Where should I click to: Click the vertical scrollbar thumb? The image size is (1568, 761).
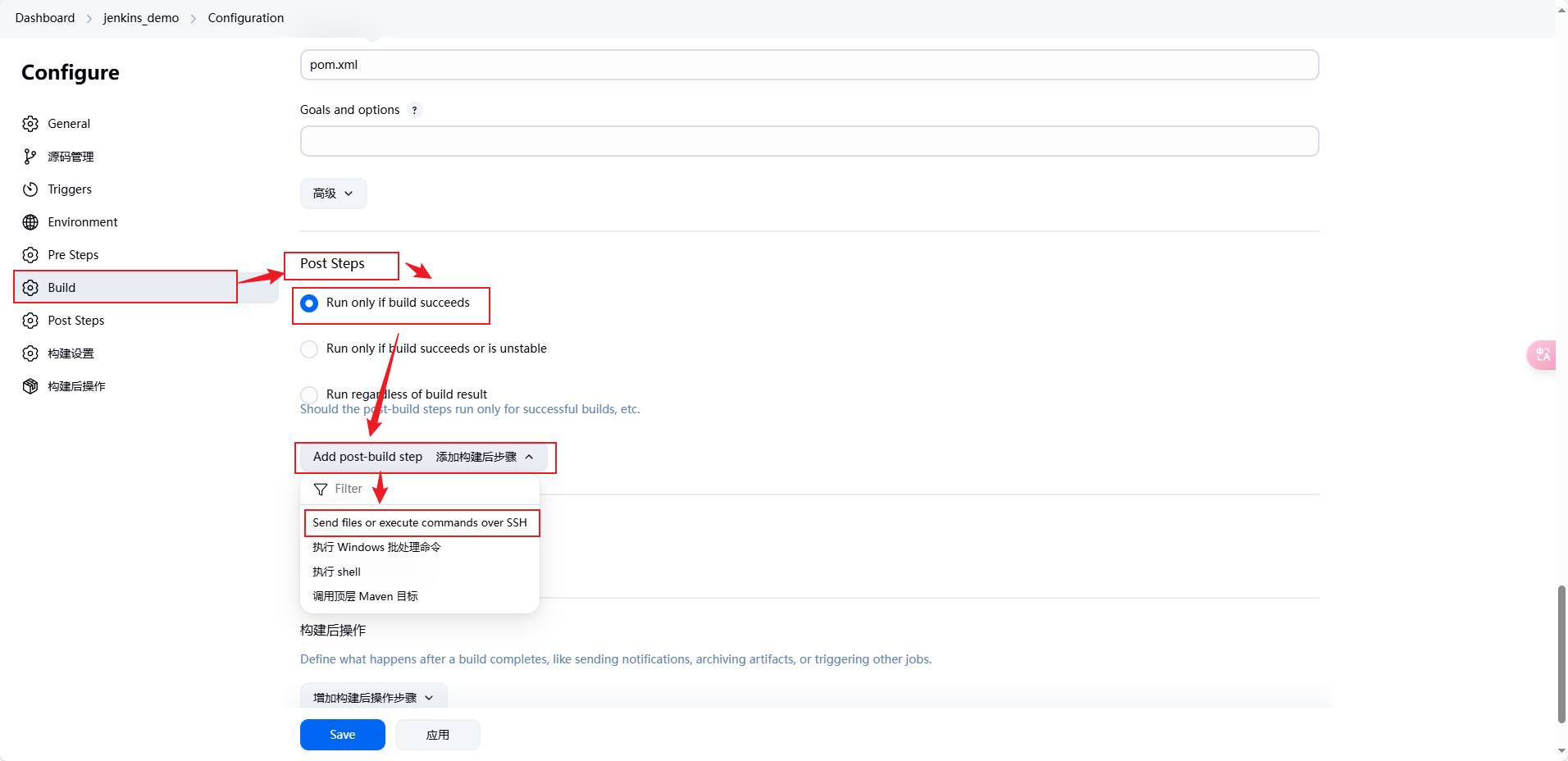point(1561,654)
